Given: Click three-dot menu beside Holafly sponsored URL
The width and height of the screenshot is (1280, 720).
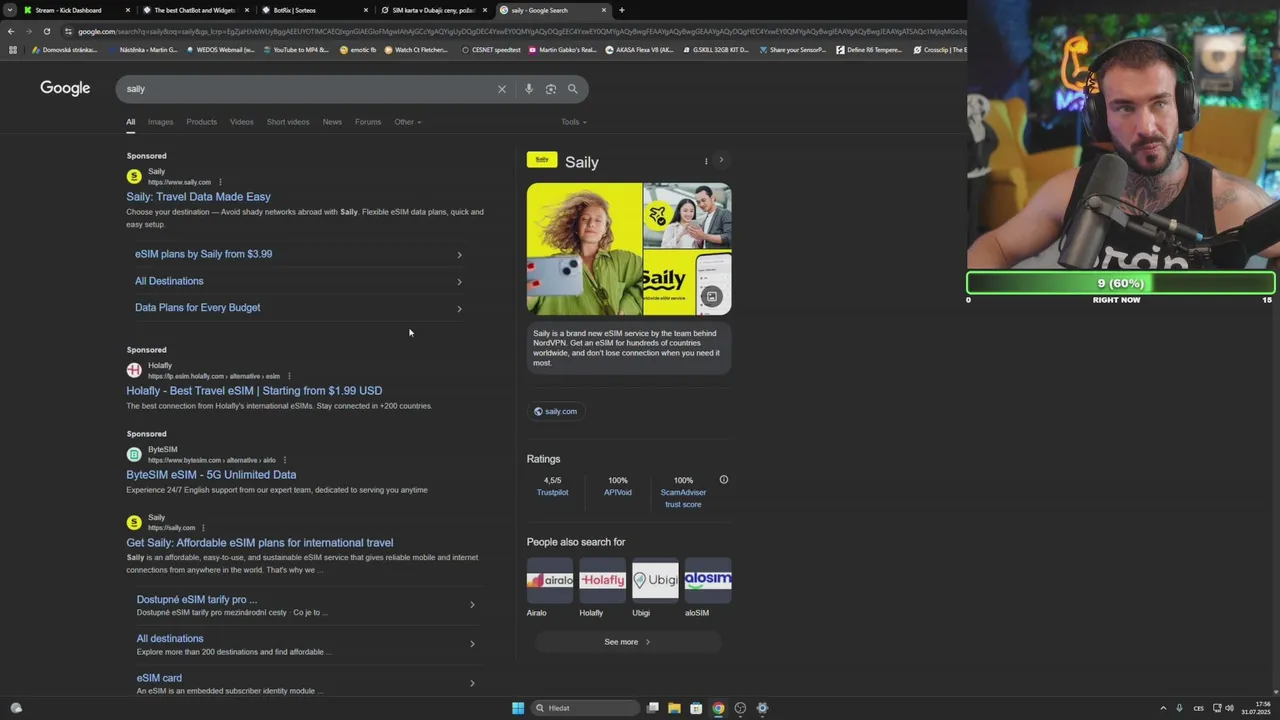Looking at the screenshot, I should tap(289, 376).
